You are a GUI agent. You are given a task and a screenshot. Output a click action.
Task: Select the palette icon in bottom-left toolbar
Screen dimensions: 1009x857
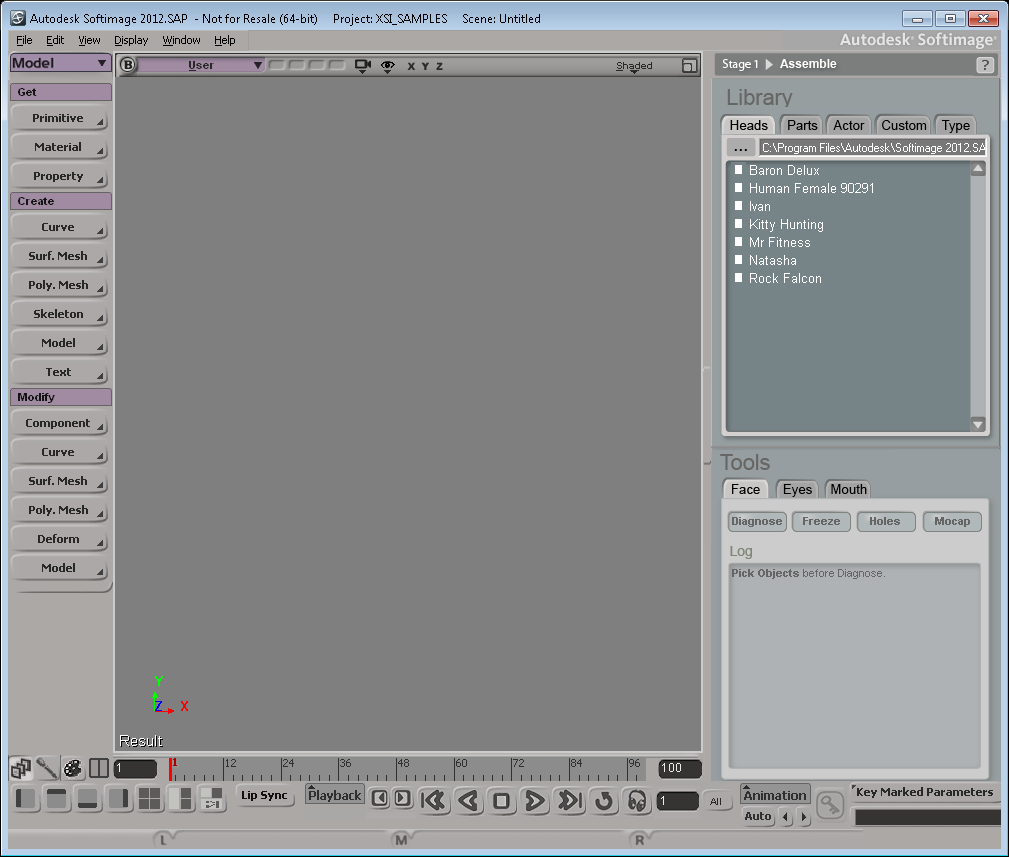click(72, 768)
